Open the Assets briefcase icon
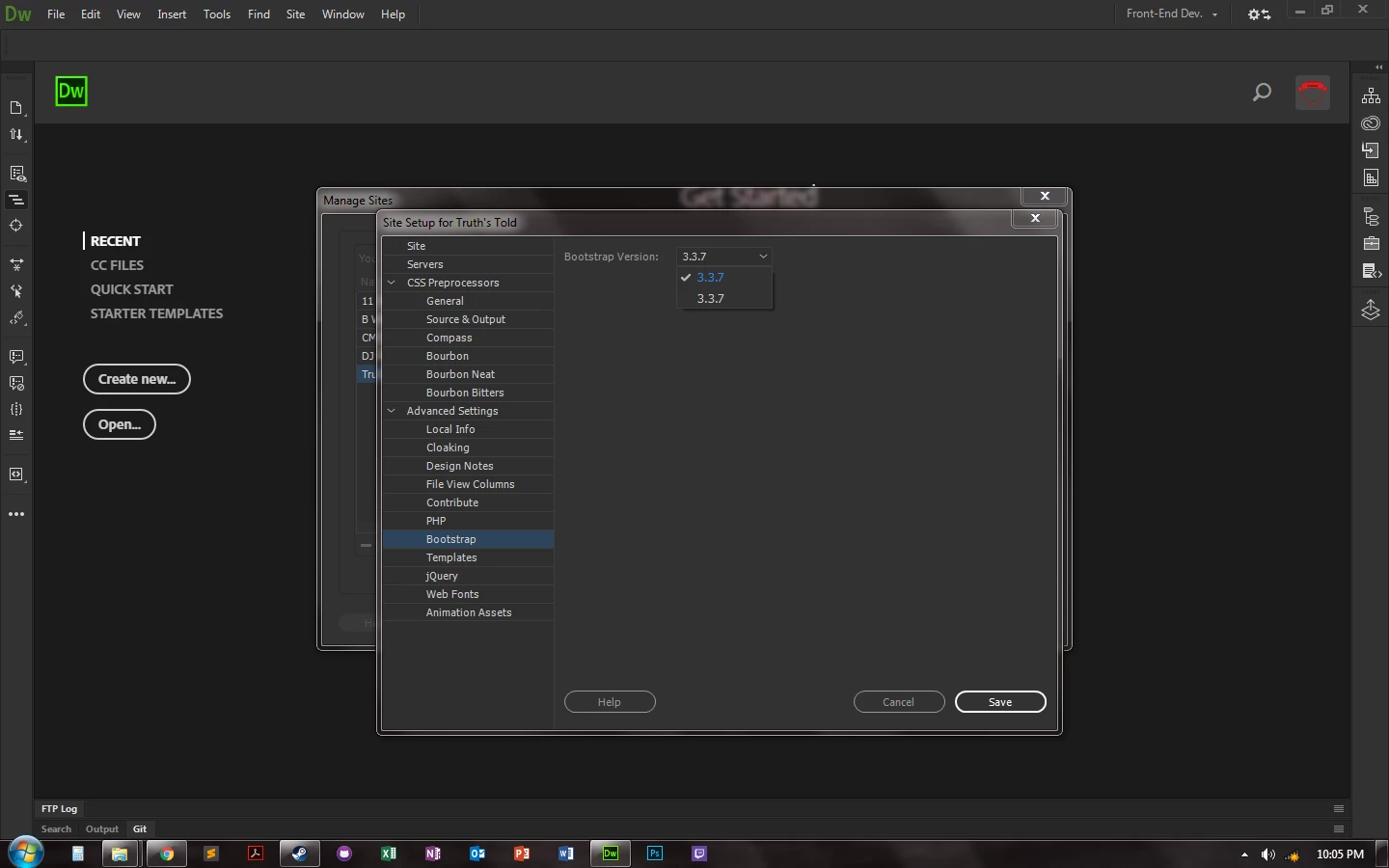 (x=1371, y=244)
